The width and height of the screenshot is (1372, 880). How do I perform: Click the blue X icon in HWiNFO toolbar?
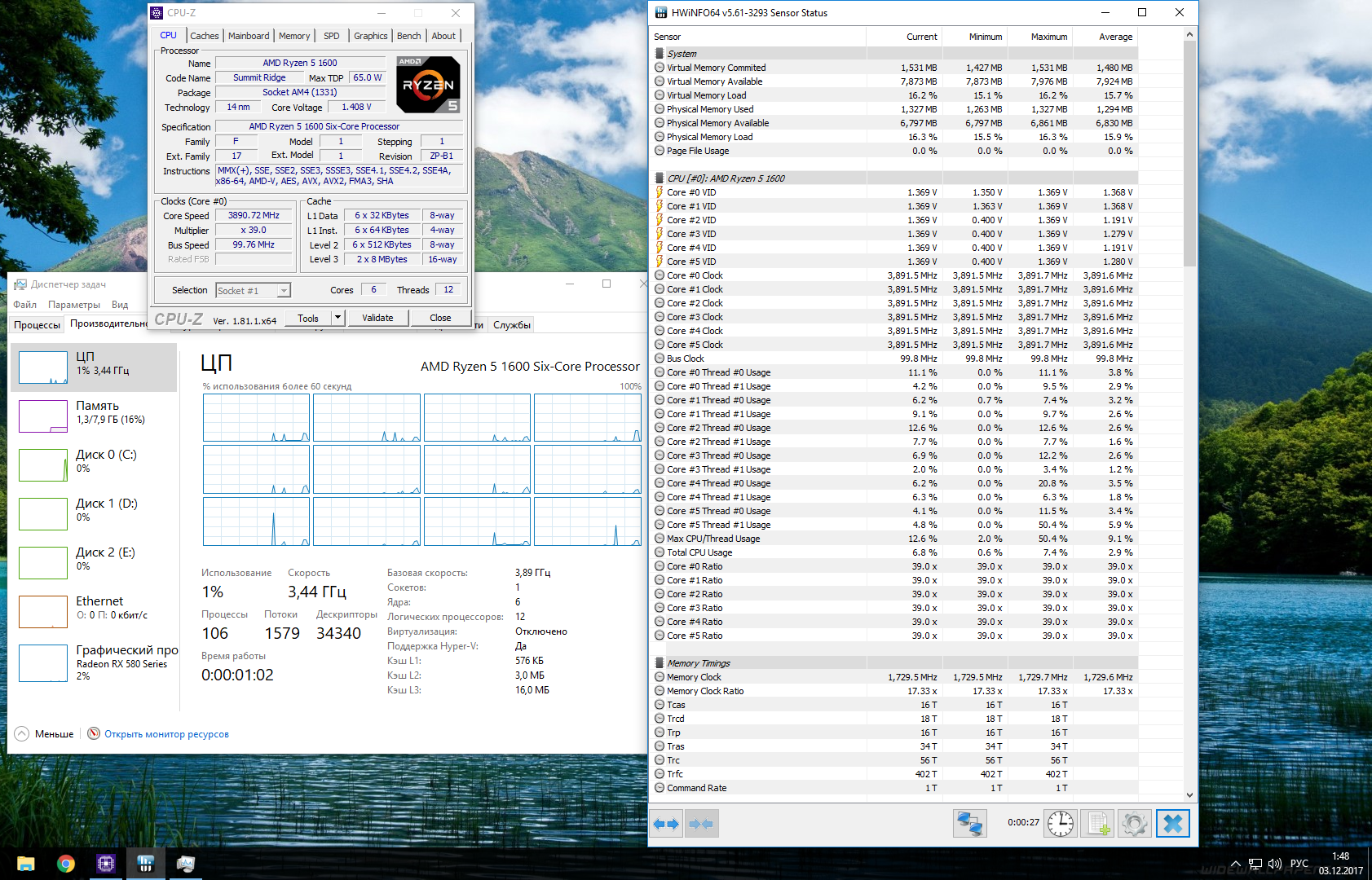click(x=1172, y=824)
